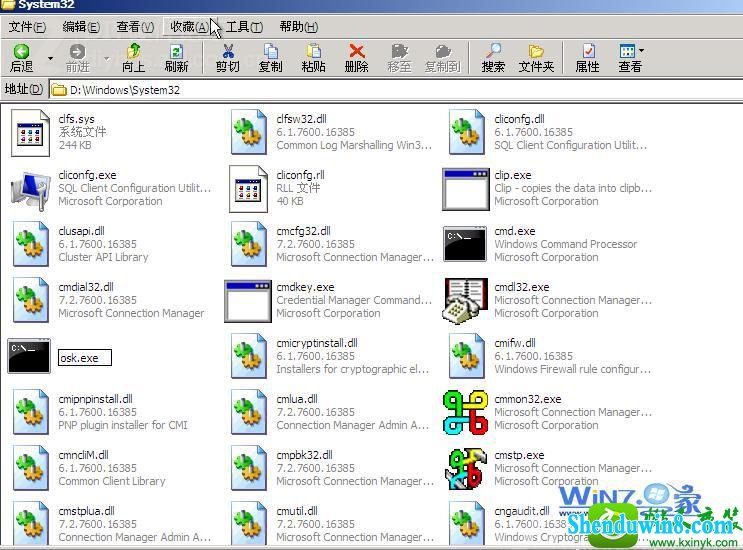Open the Back button history dropdown arrow

[50, 58]
